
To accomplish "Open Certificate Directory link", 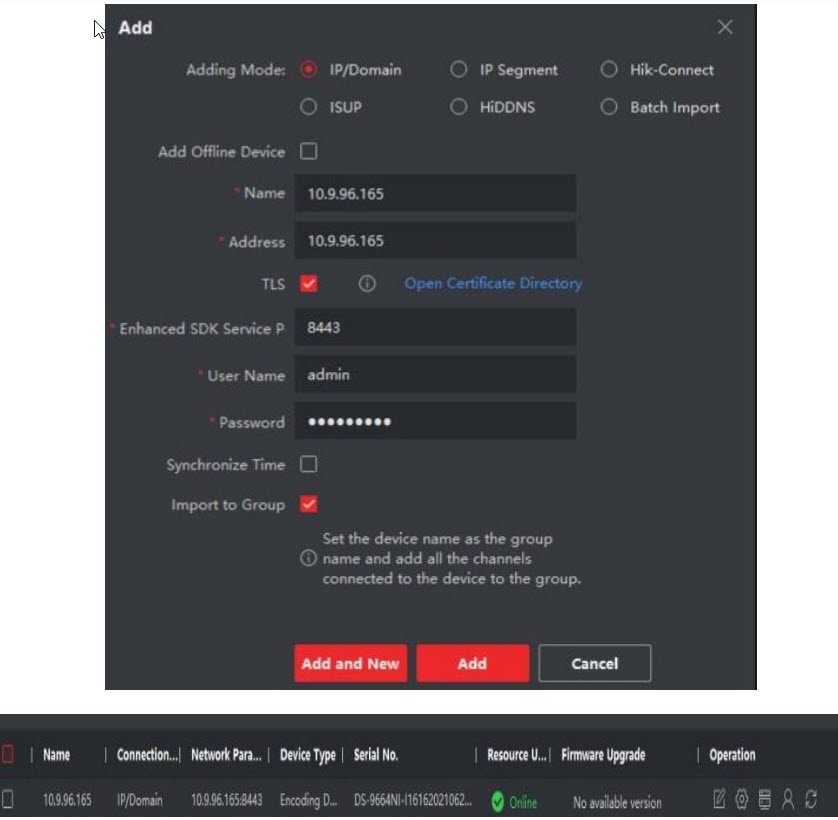I will (493, 284).
